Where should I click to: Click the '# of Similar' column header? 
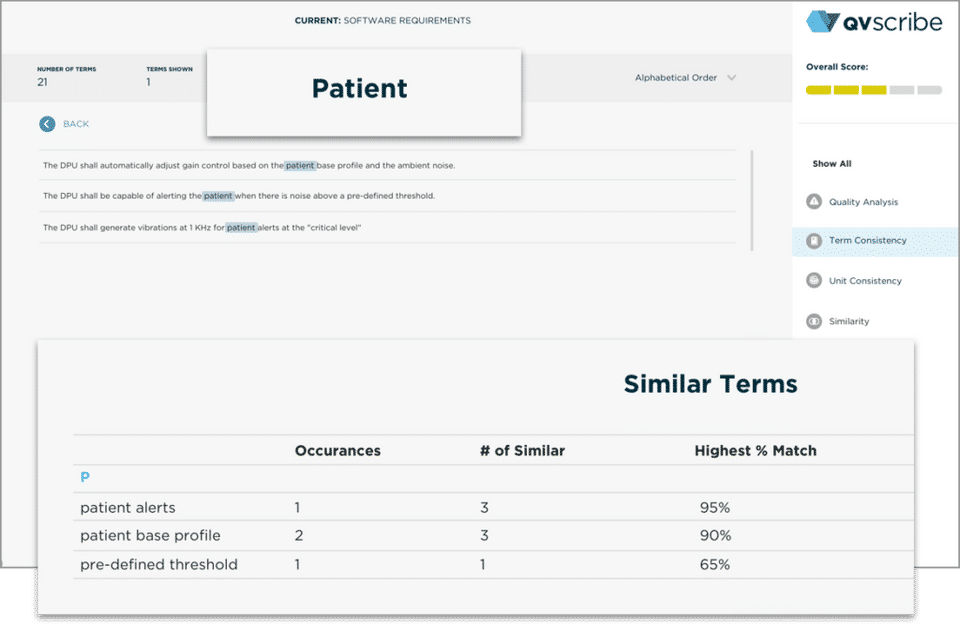coord(522,451)
